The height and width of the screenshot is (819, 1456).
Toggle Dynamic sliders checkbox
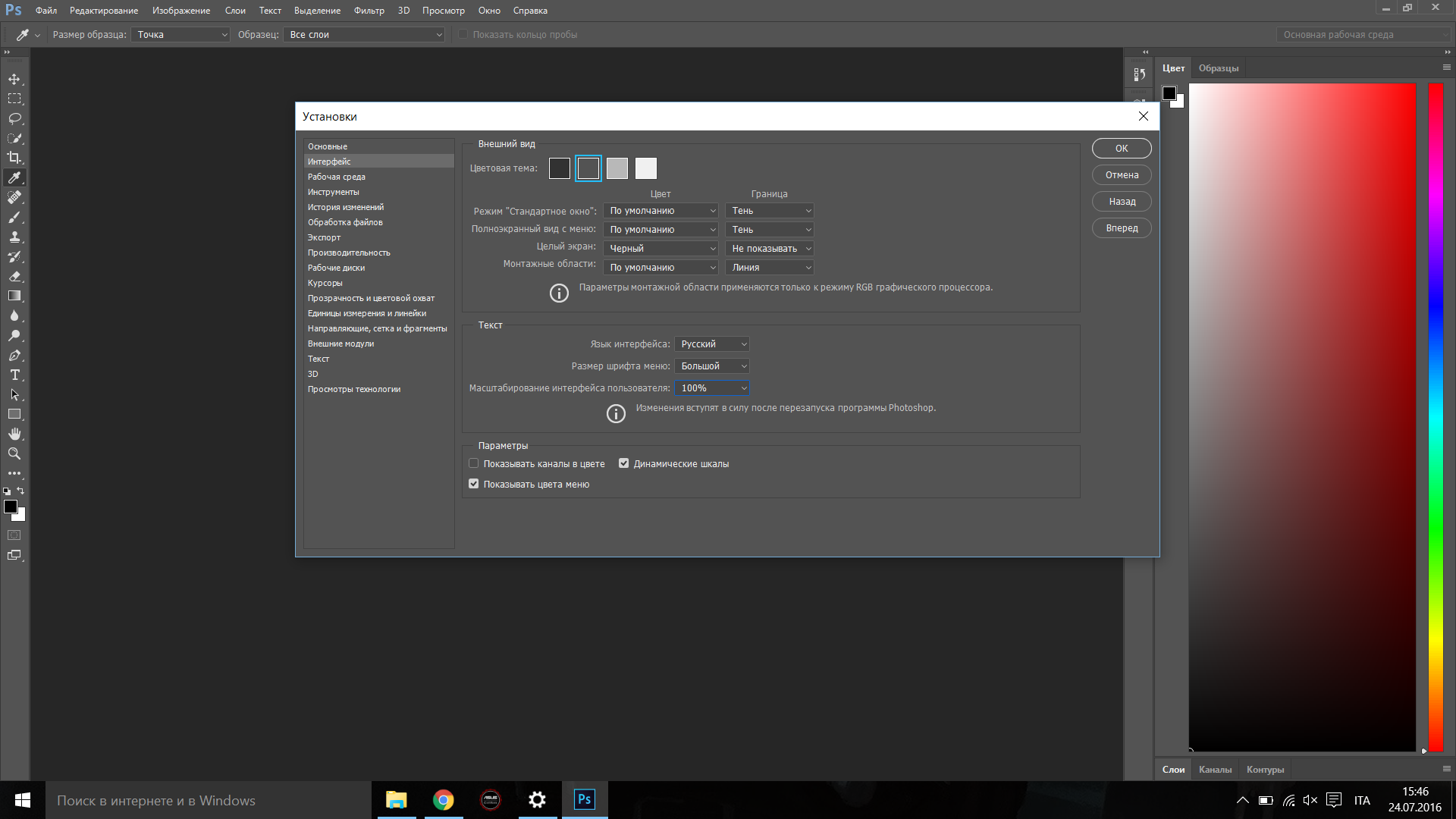pyautogui.click(x=624, y=463)
